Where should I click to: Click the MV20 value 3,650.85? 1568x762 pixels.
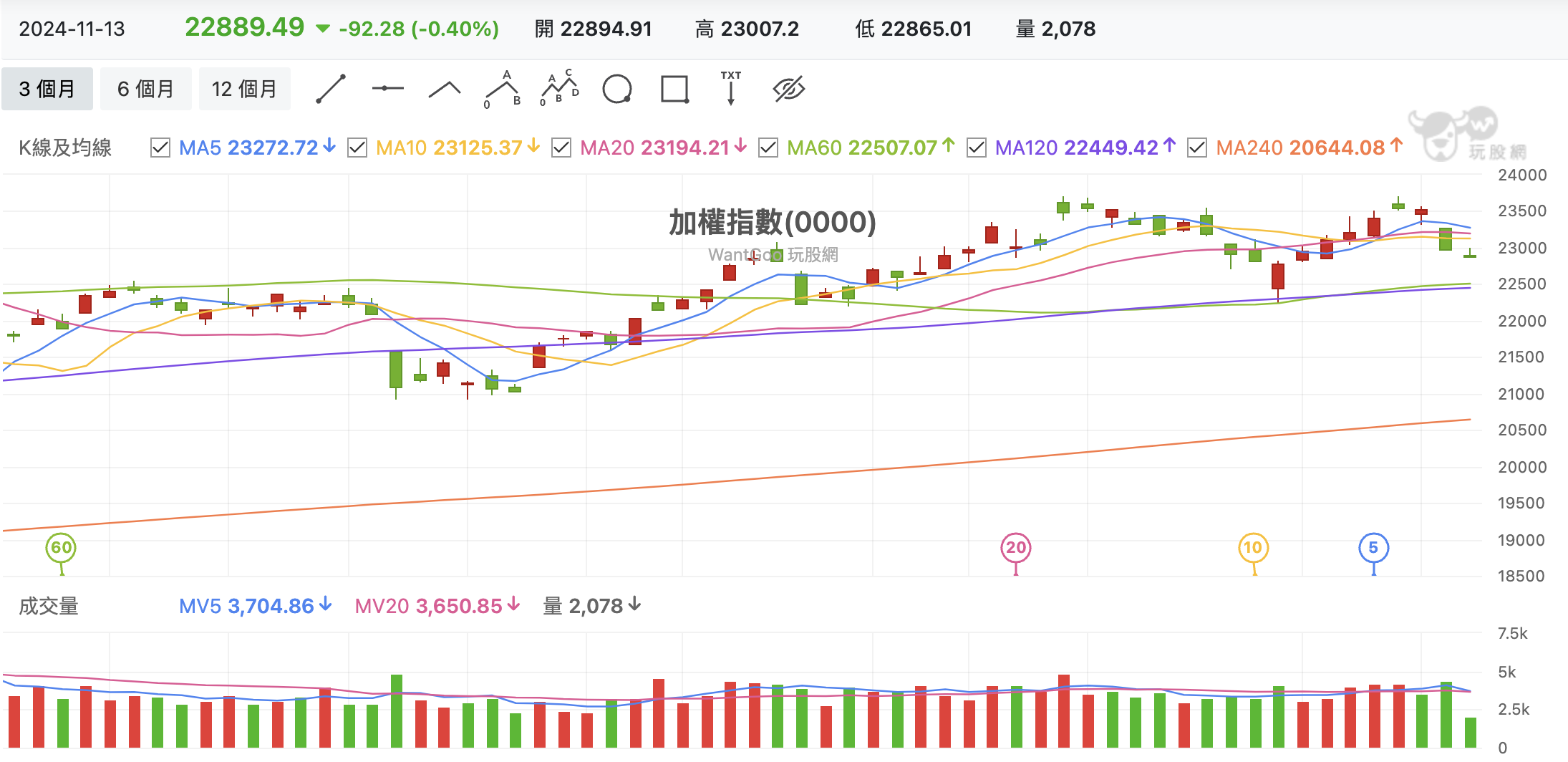click(x=459, y=606)
